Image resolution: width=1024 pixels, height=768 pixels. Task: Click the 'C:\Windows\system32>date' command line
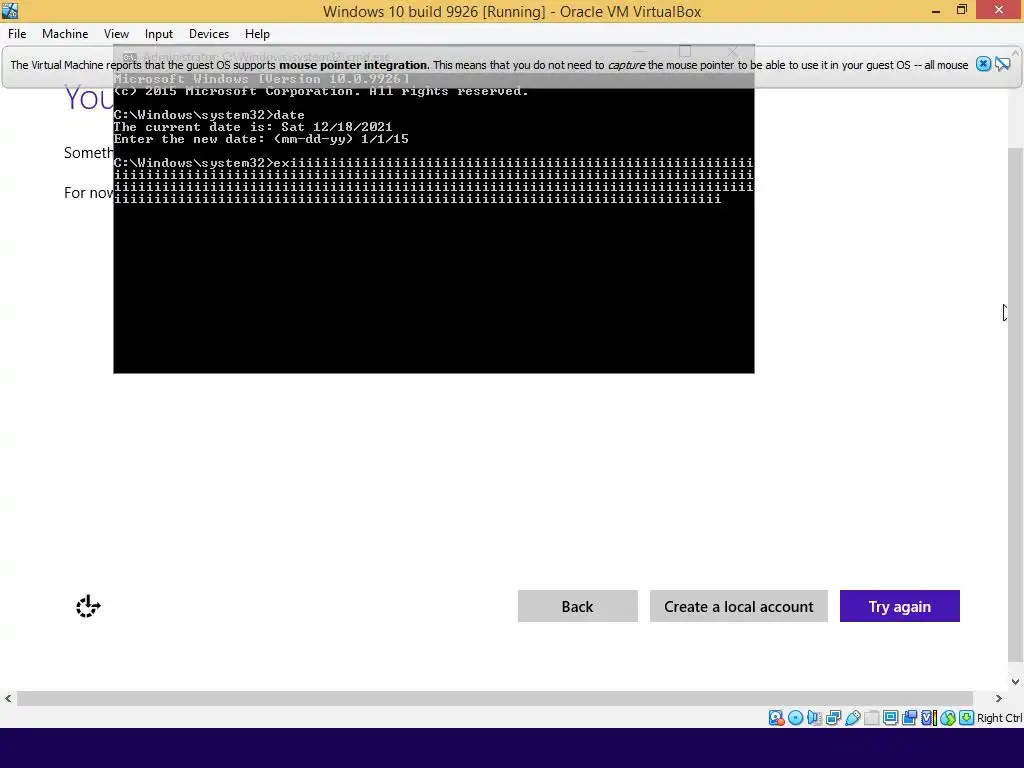pos(209,115)
